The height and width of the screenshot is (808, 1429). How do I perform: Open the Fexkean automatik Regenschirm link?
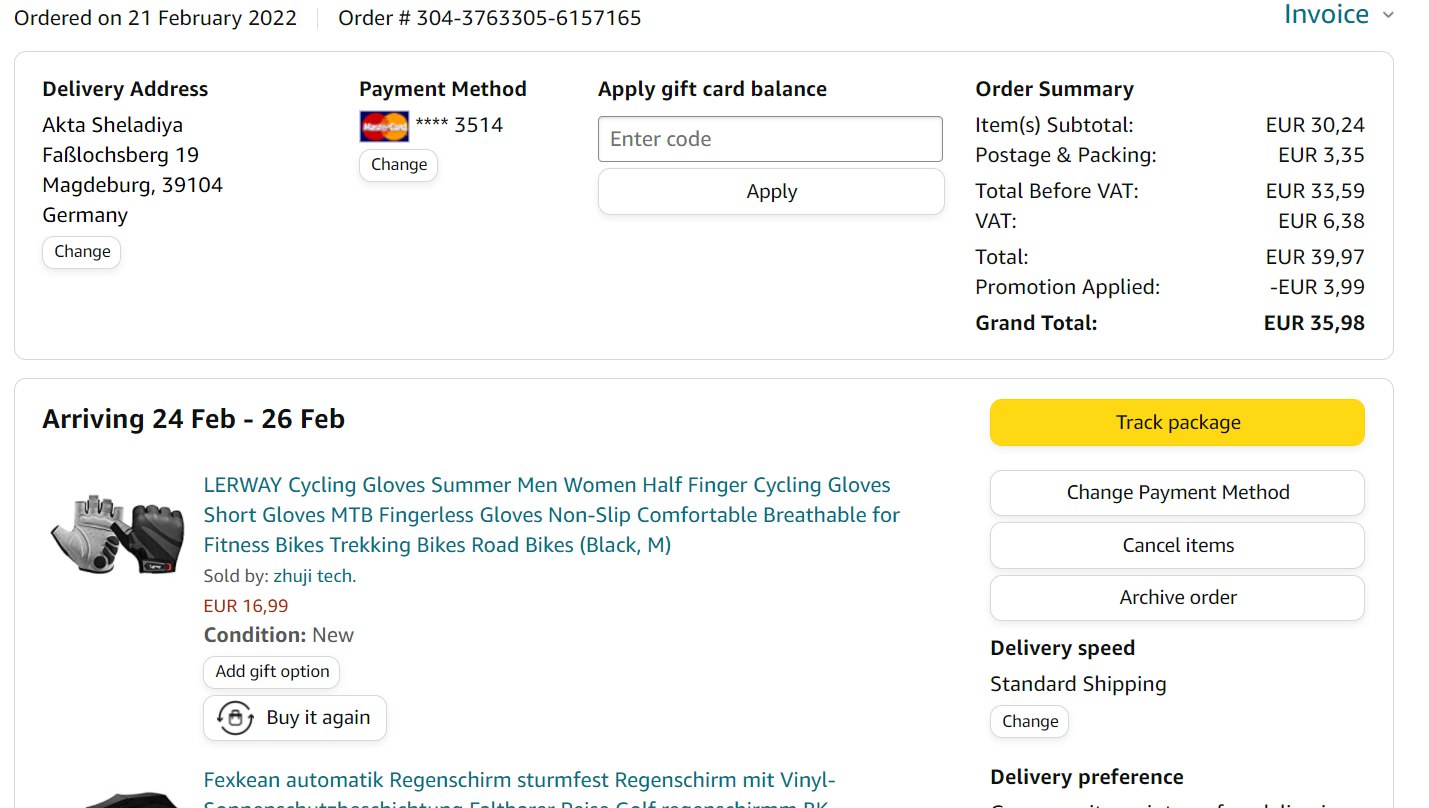click(x=519, y=781)
